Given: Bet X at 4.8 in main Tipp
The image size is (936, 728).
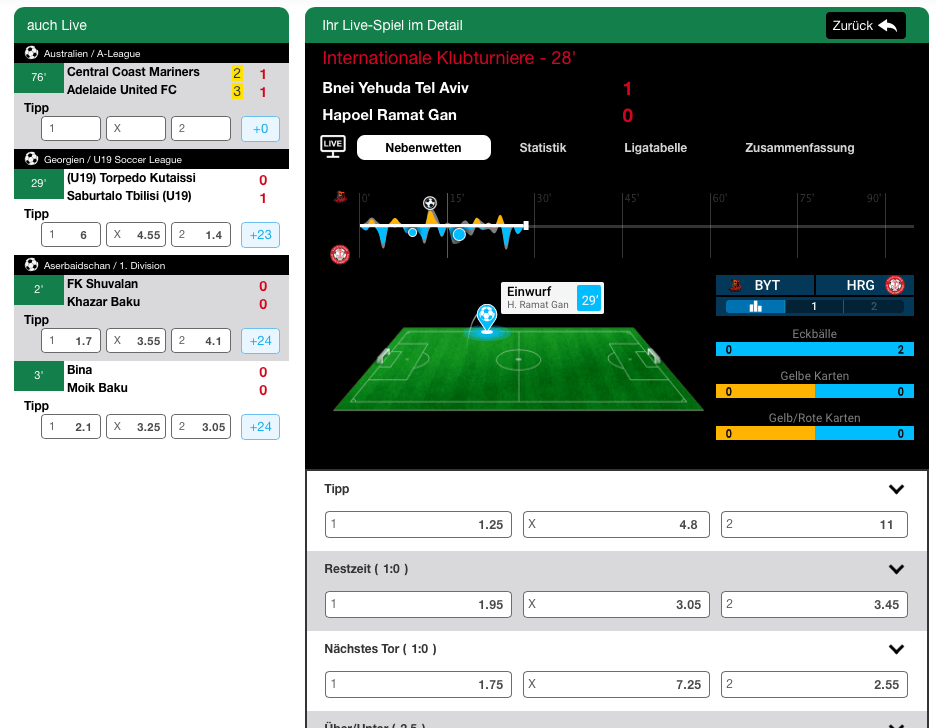Looking at the screenshot, I should coord(616,525).
